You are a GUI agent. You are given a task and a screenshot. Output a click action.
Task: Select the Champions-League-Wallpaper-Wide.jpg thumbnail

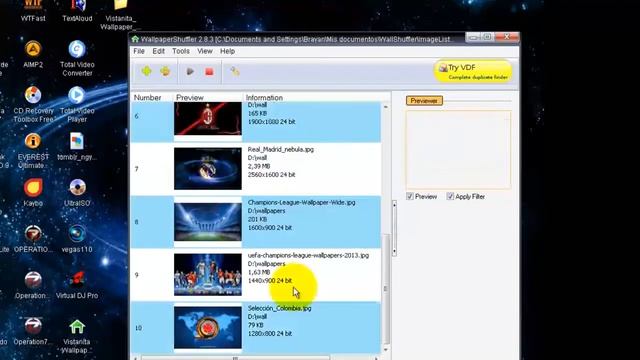[208, 222]
